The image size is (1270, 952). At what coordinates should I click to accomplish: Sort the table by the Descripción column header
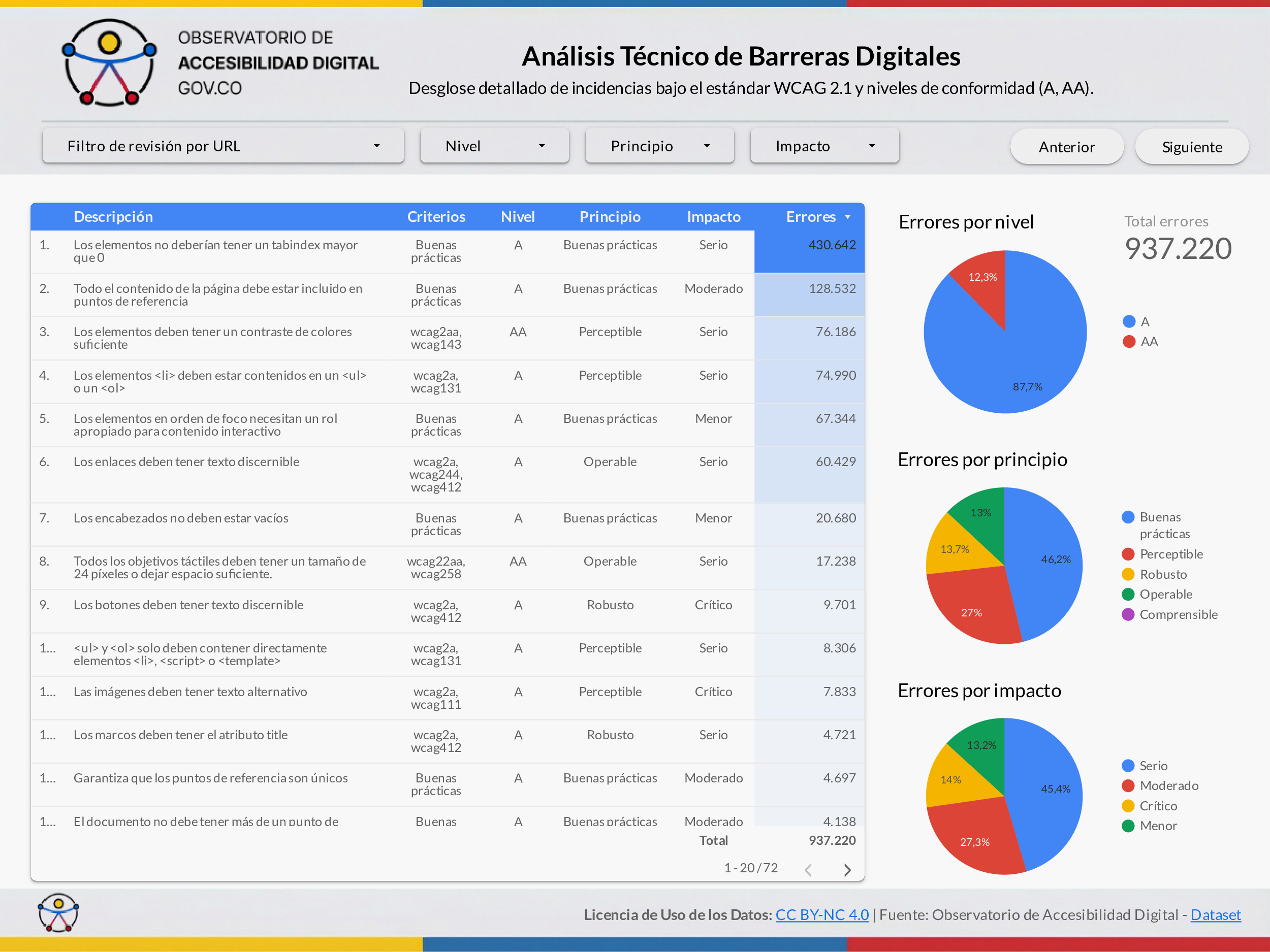(x=113, y=216)
